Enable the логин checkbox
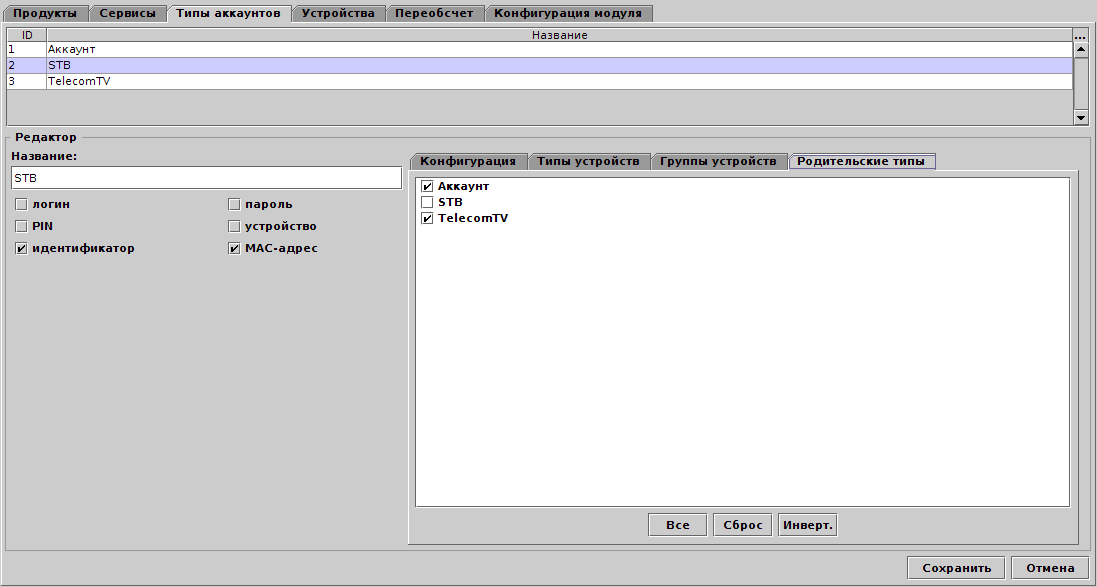The height and width of the screenshot is (587, 1097). pos(21,204)
